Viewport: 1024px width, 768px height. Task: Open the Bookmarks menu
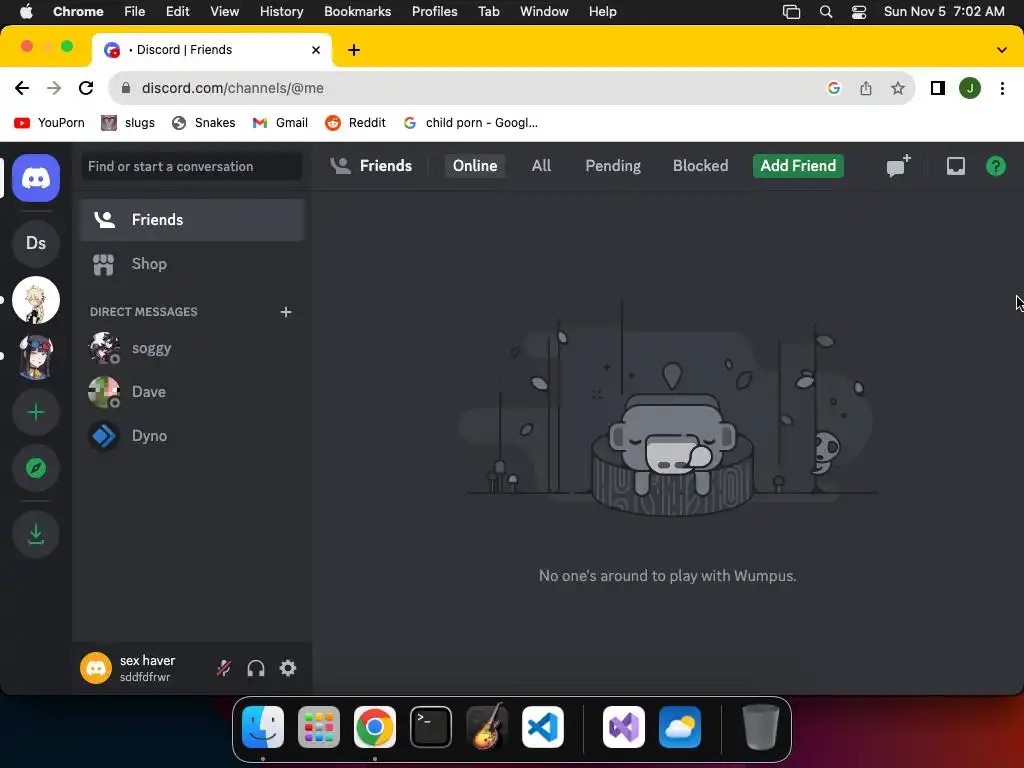point(357,12)
